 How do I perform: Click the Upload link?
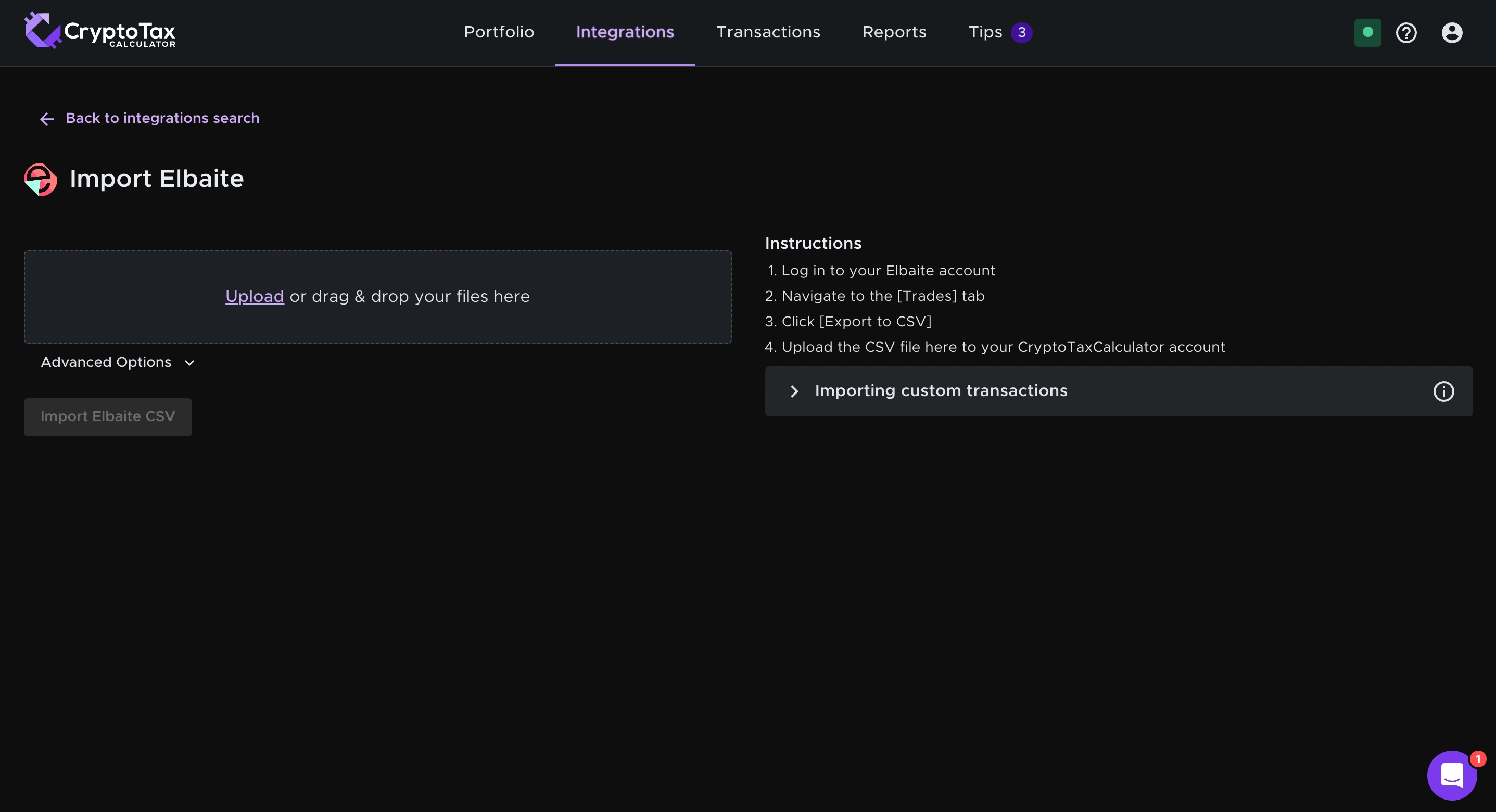[x=255, y=297]
